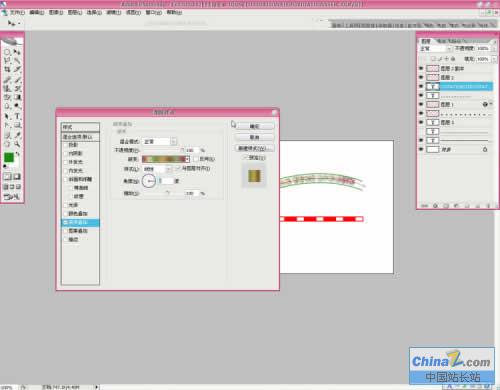
Task: Select 样式 (Styles) at list top
Action: [x=80, y=127]
